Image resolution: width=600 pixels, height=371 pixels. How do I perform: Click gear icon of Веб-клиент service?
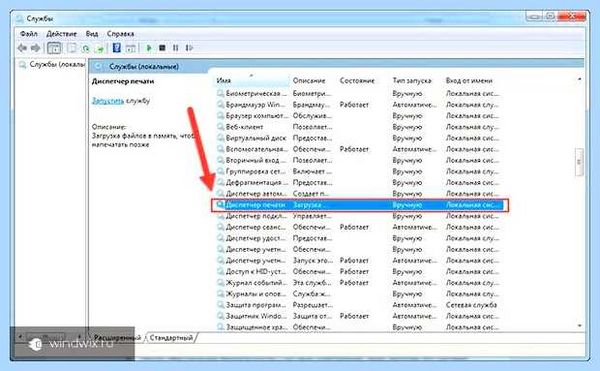[x=220, y=126]
